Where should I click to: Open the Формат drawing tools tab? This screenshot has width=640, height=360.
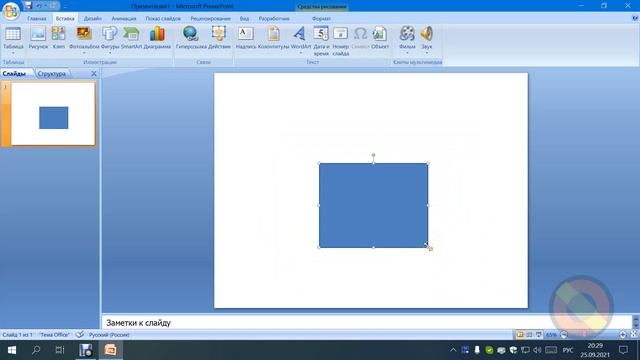[x=321, y=18]
